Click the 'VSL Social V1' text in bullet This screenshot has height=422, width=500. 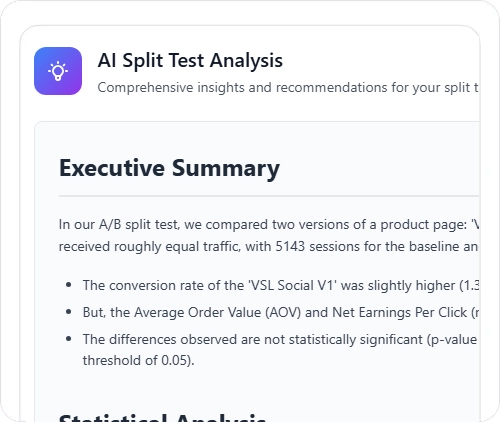(292, 286)
